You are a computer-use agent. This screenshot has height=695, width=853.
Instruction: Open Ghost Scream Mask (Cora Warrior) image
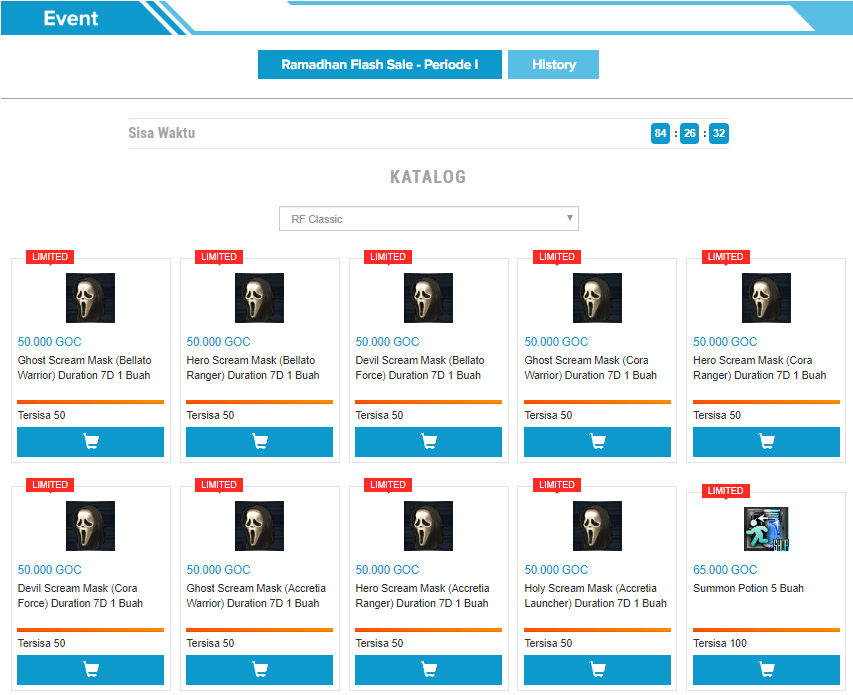pyautogui.click(x=597, y=298)
